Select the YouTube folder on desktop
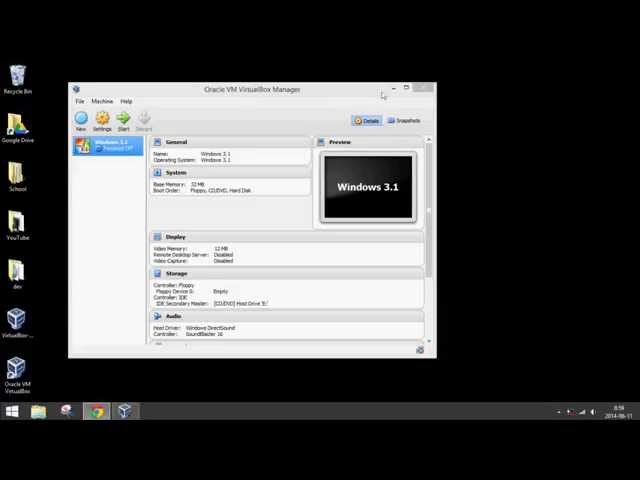Image resolution: width=640 pixels, height=480 pixels. point(18,225)
